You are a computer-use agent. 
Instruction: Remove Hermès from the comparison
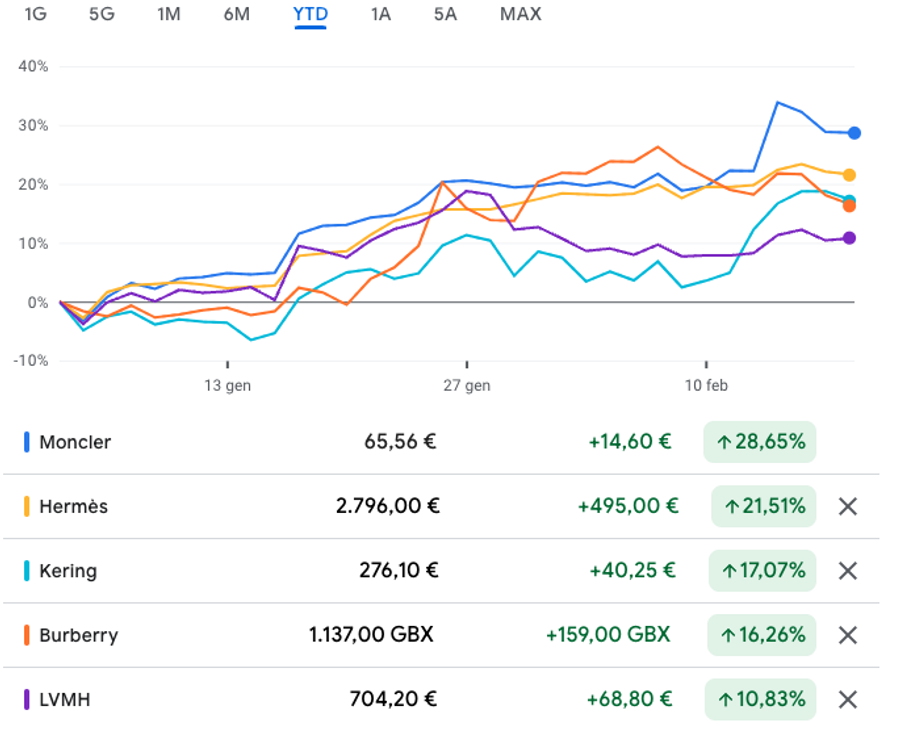848,506
